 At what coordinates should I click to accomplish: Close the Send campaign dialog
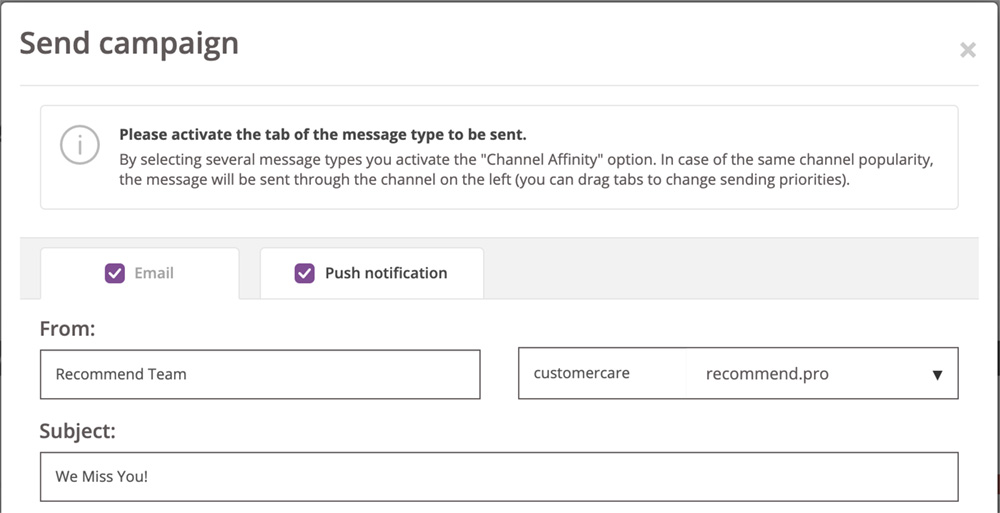[967, 50]
